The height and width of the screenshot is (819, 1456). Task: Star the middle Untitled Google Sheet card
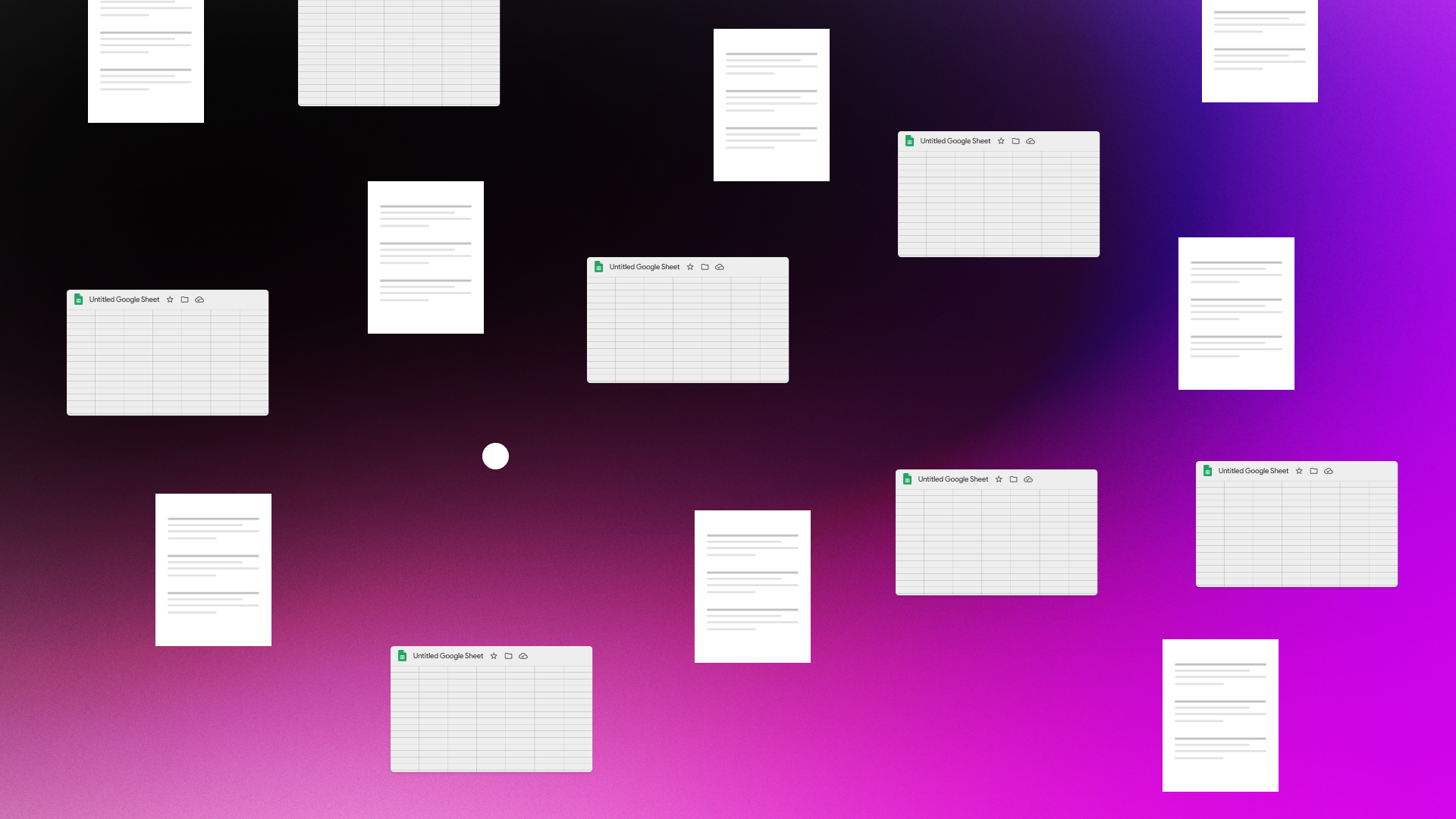point(690,267)
